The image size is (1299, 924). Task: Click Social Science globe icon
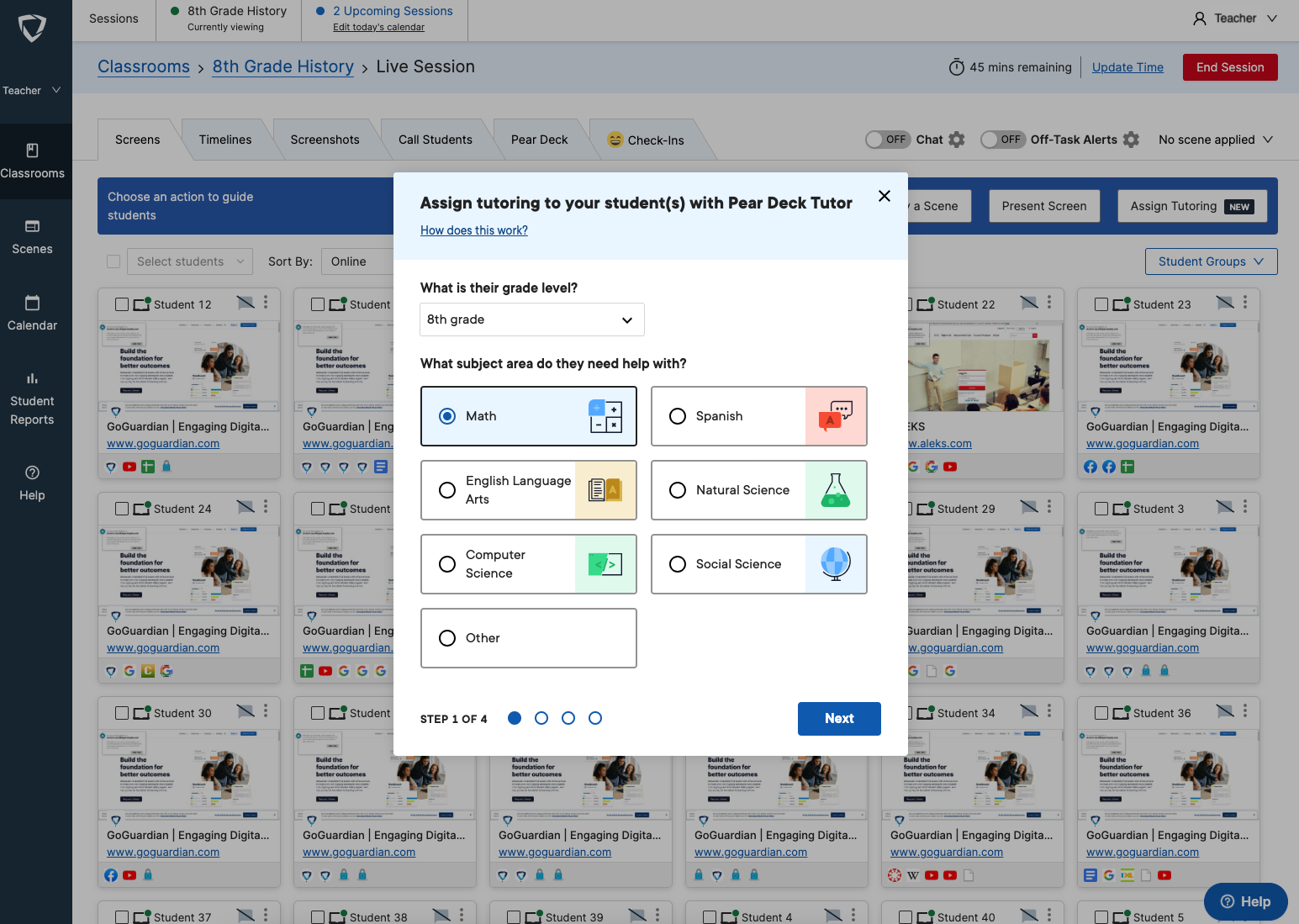836,564
